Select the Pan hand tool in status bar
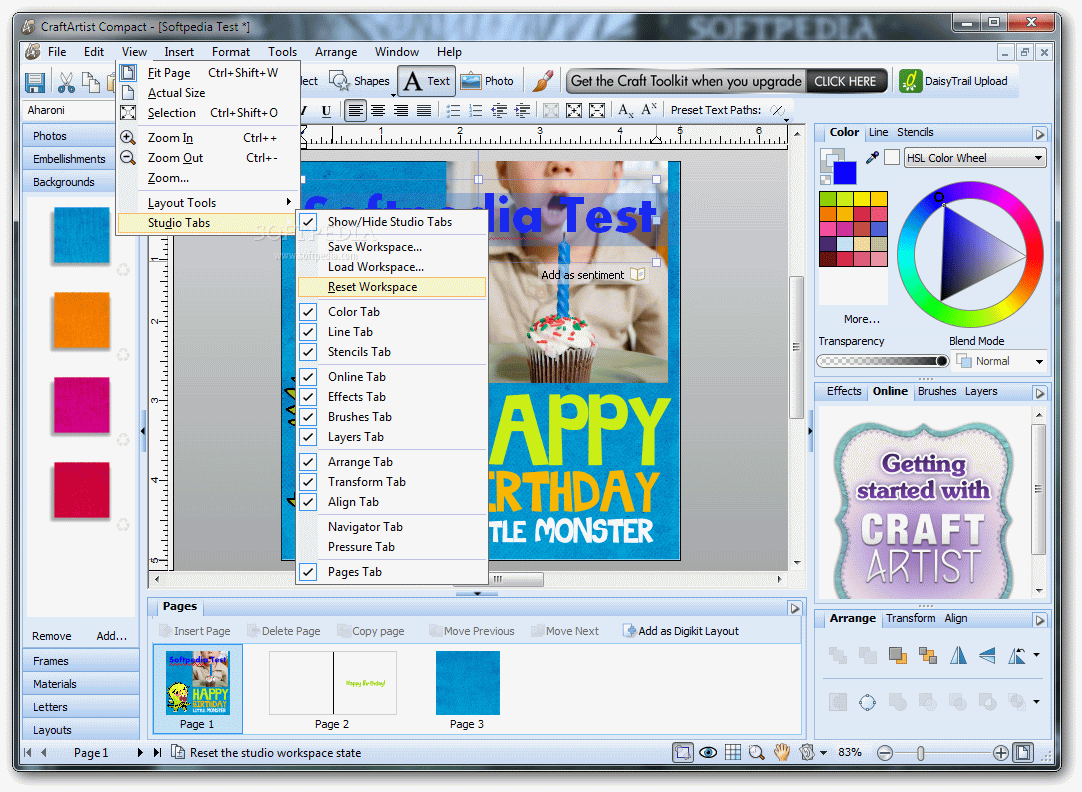The image size is (1082, 792). click(x=781, y=753)
